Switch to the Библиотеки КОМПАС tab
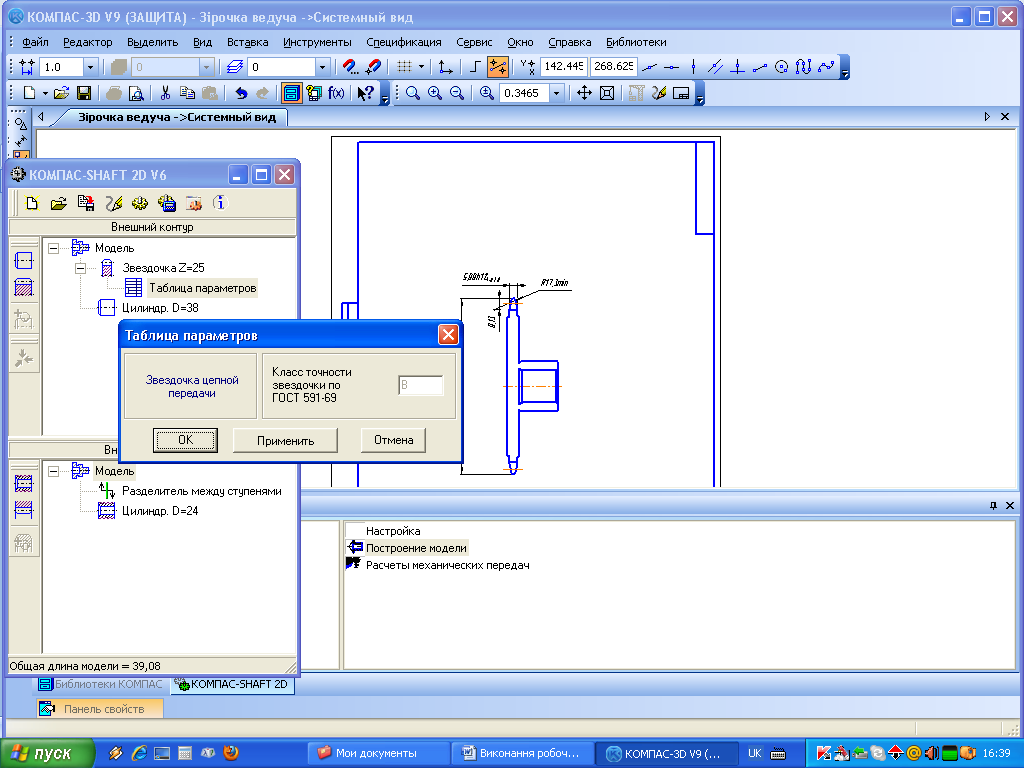 pyautogui.click(x=101, y=684)
